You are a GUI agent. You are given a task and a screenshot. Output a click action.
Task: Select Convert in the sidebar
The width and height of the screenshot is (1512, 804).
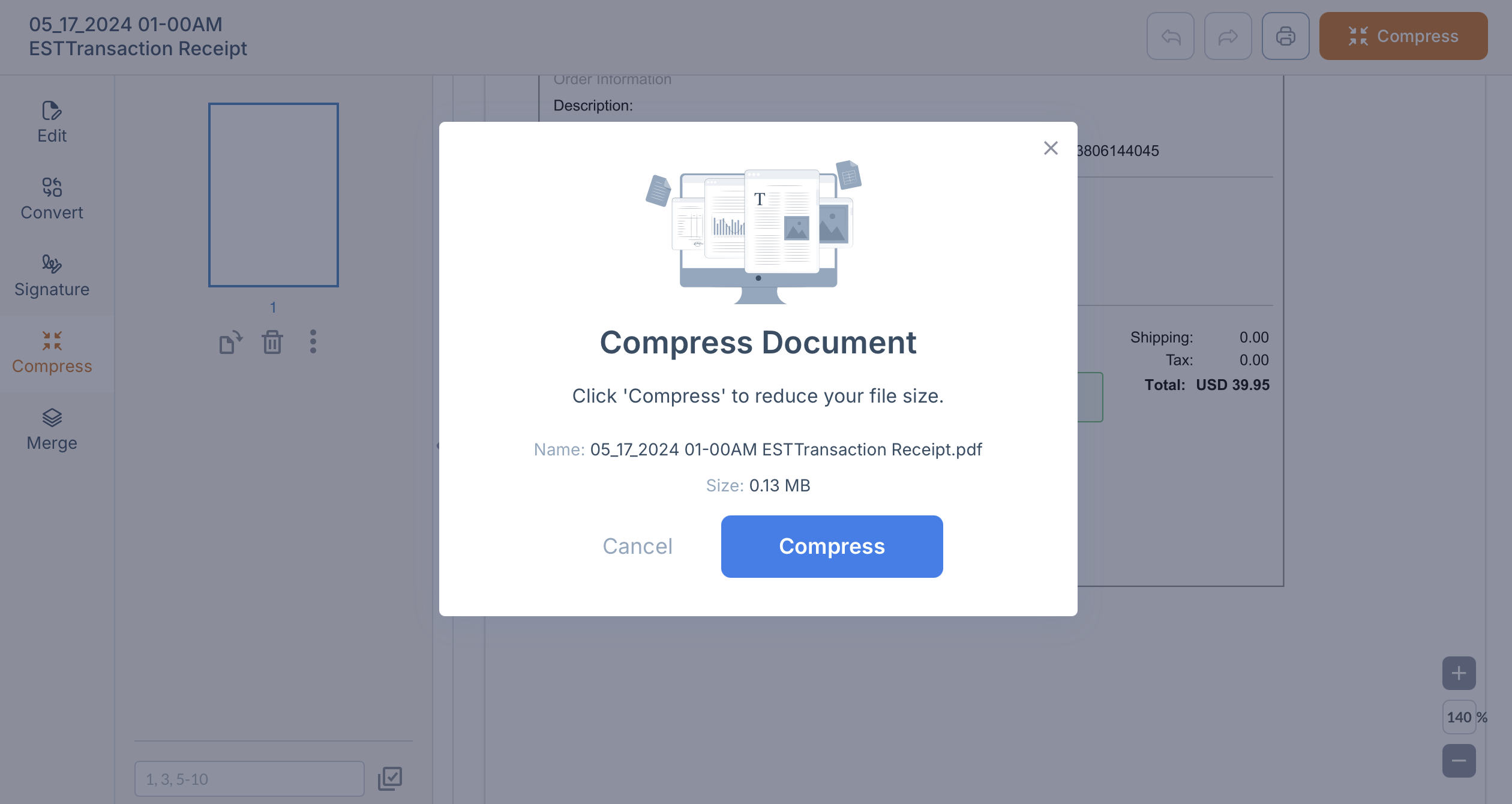coord(52,199)
